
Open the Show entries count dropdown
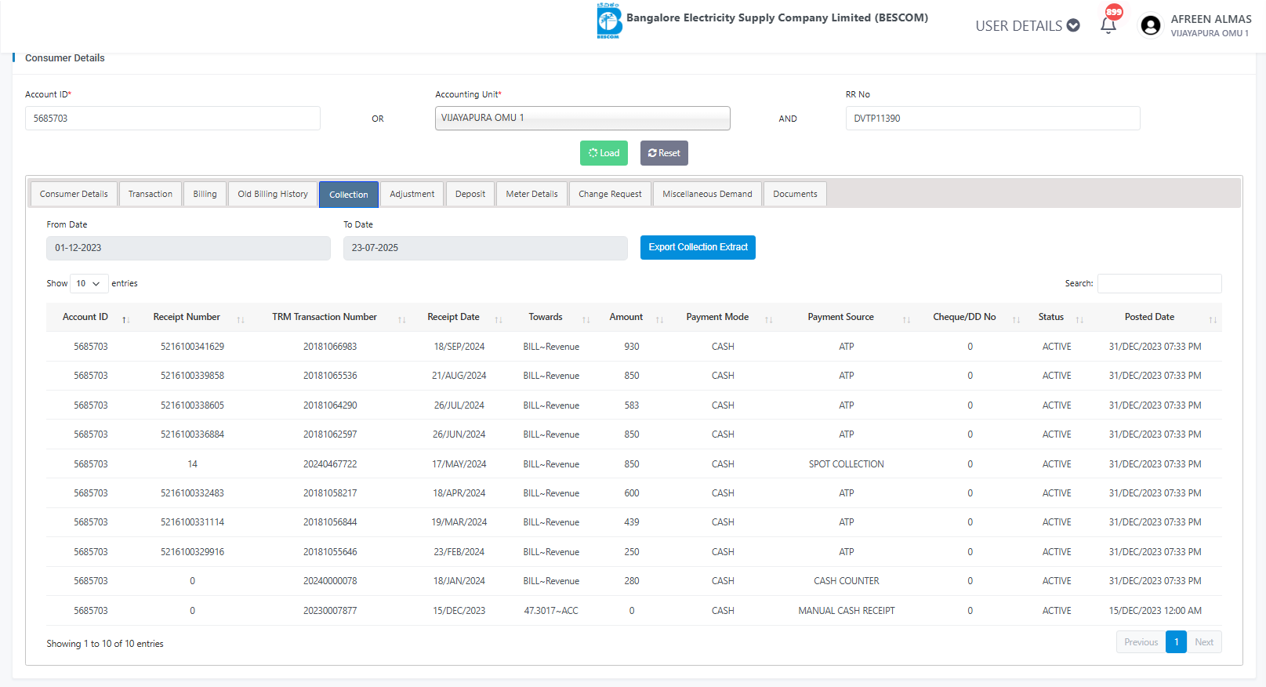90,284
